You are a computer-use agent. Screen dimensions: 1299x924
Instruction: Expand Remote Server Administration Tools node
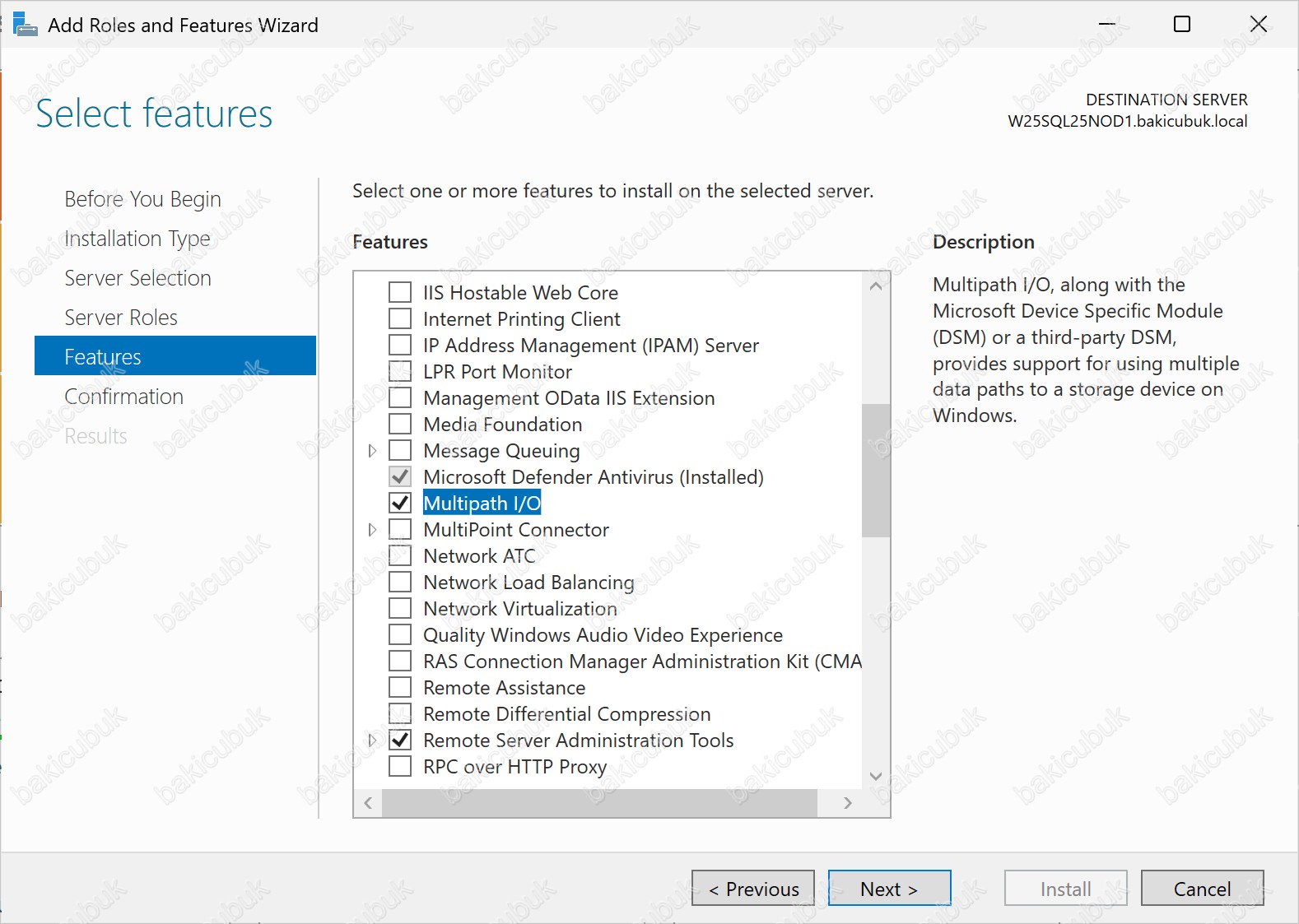coord(372,741)
